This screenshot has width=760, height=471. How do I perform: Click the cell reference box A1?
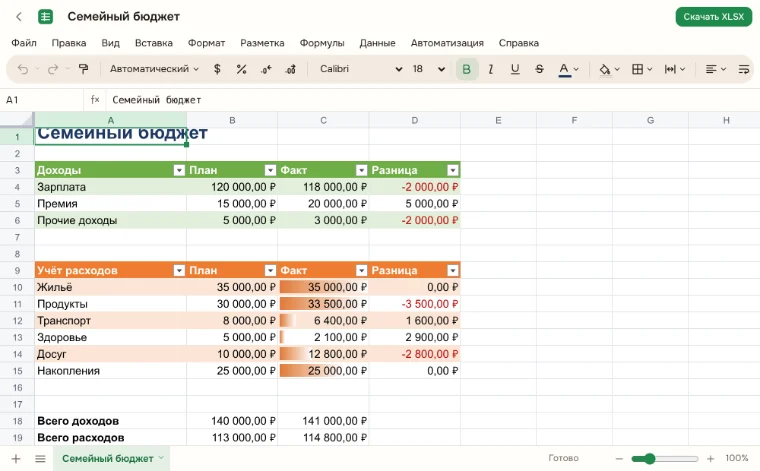point(42,100)
